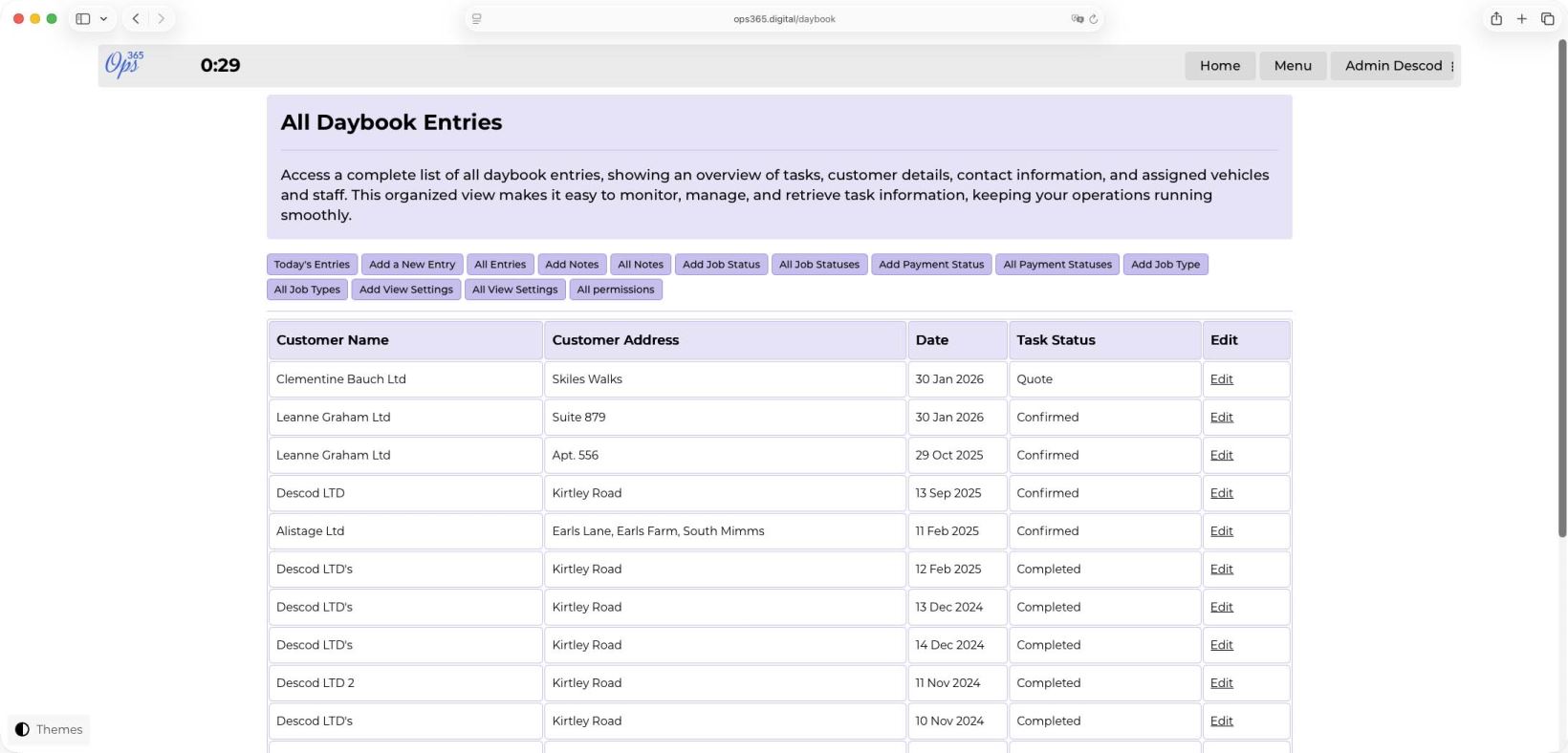Go to Home in the top bar
This screenshot has width=1568, height=753.
click(1220, 66)
